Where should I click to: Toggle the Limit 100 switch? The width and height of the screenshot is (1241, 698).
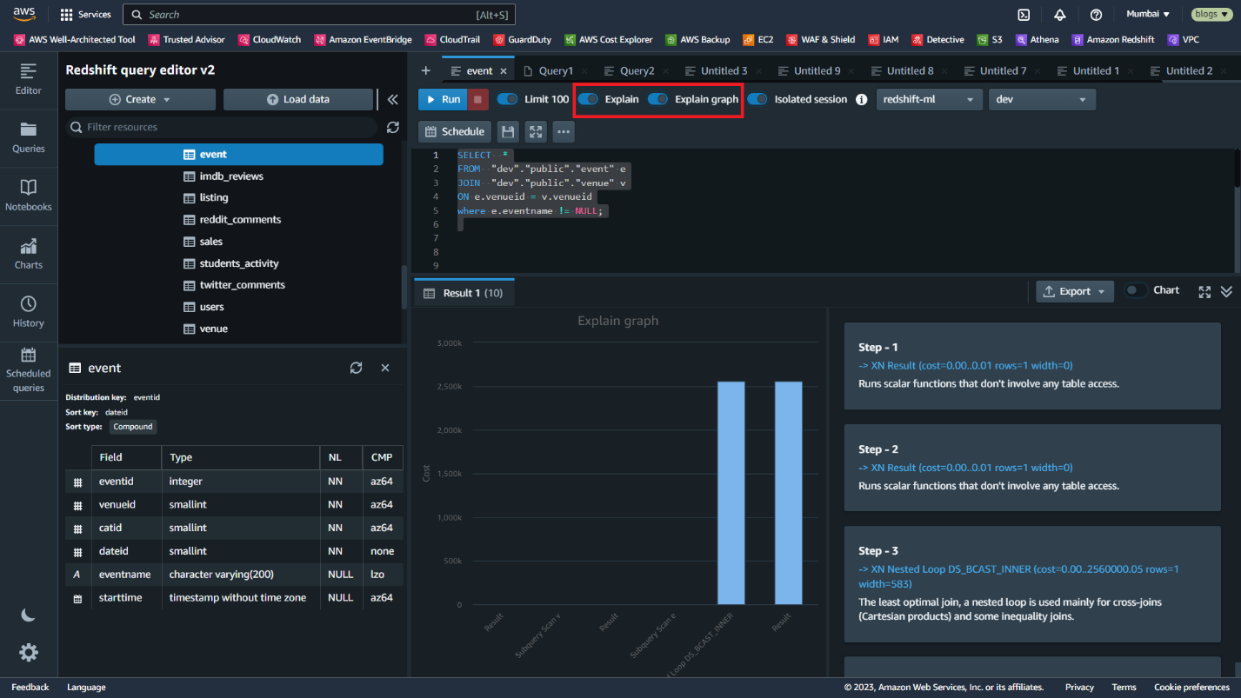508,99
